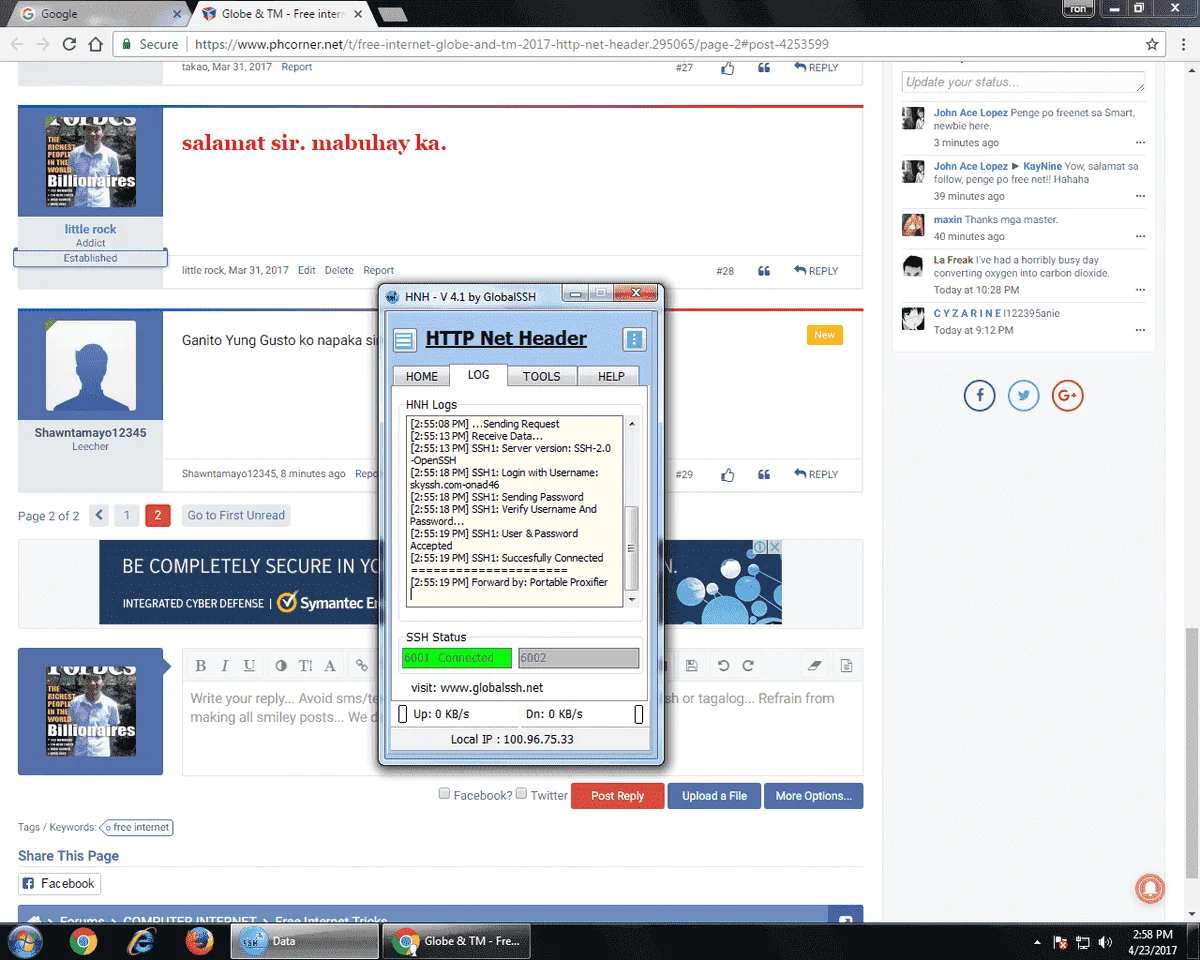The height and width of the screenshot is (960, 1200).
Task: Edit the little rock post #28
Action: click(307, 271)
